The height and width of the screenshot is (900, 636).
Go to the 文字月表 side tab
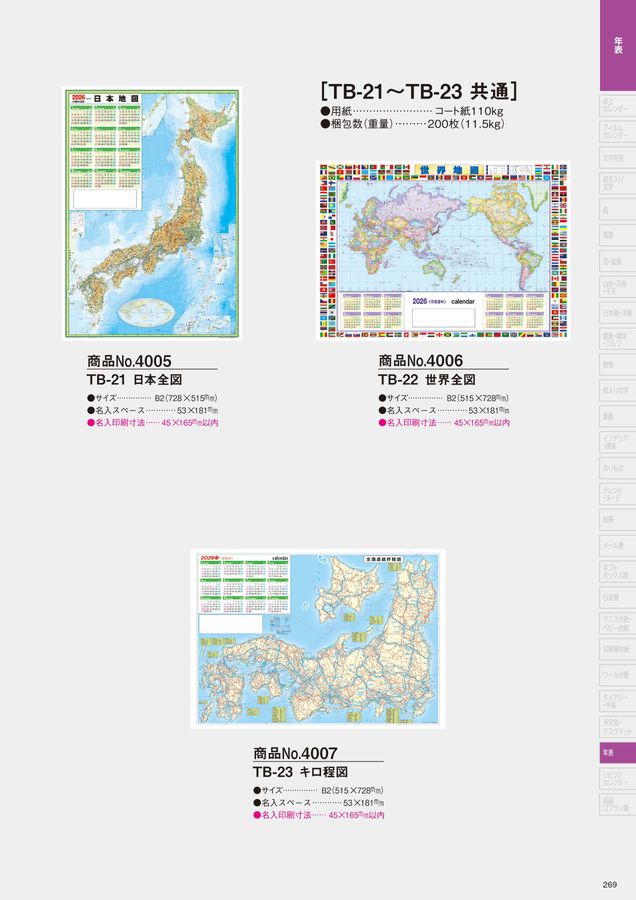(618, 157)
